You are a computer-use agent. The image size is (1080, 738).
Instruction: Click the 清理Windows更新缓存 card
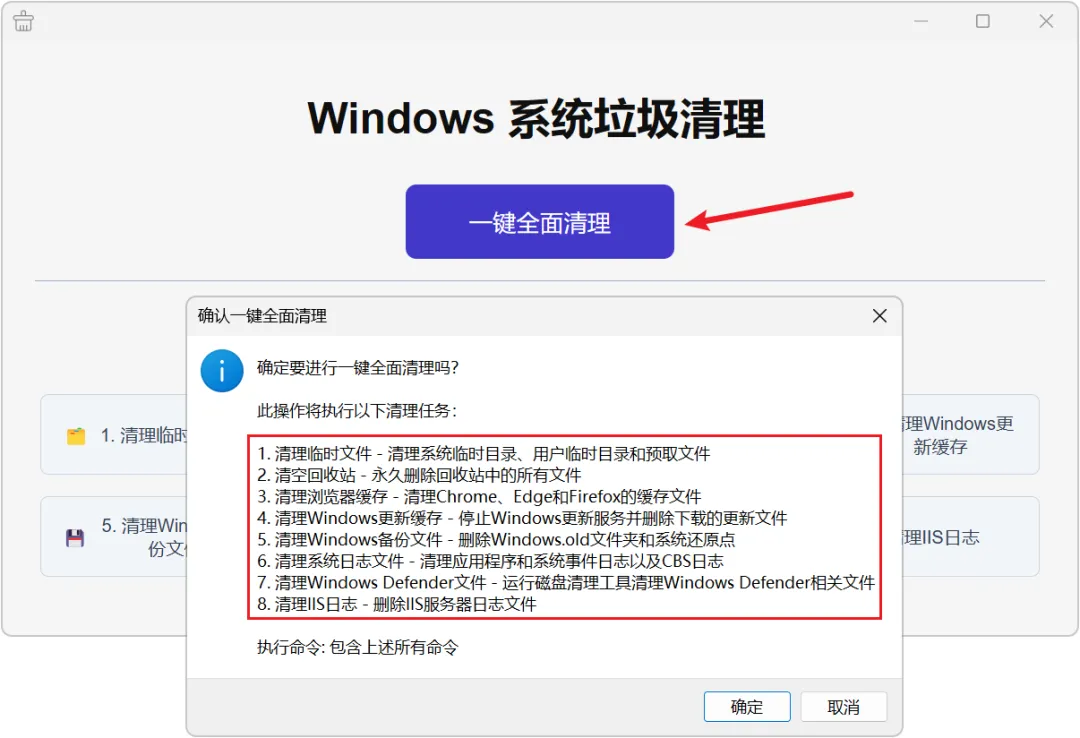(970, 435)
